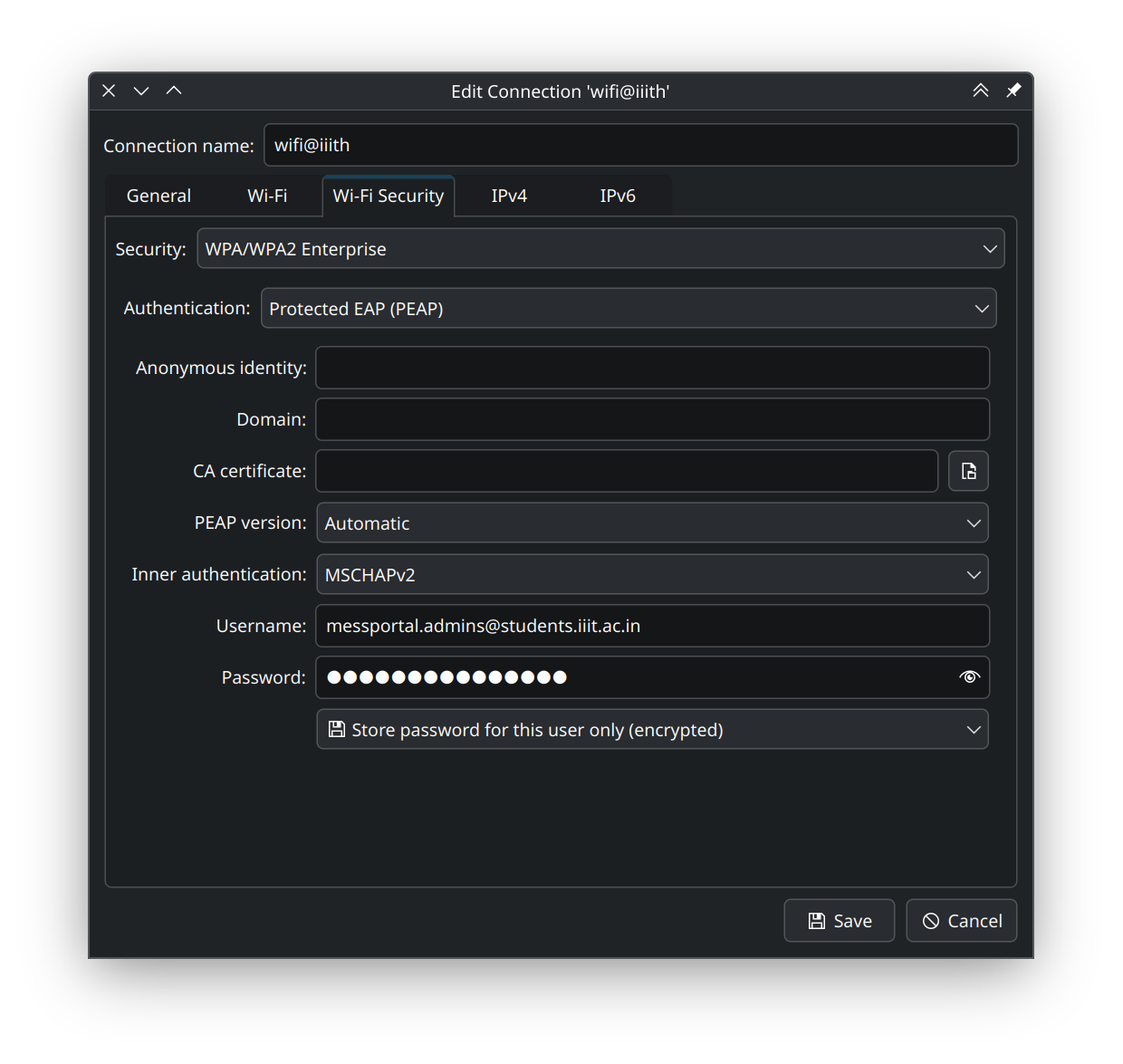
Task: Click the Domain input field
Action: coord(652,419)
